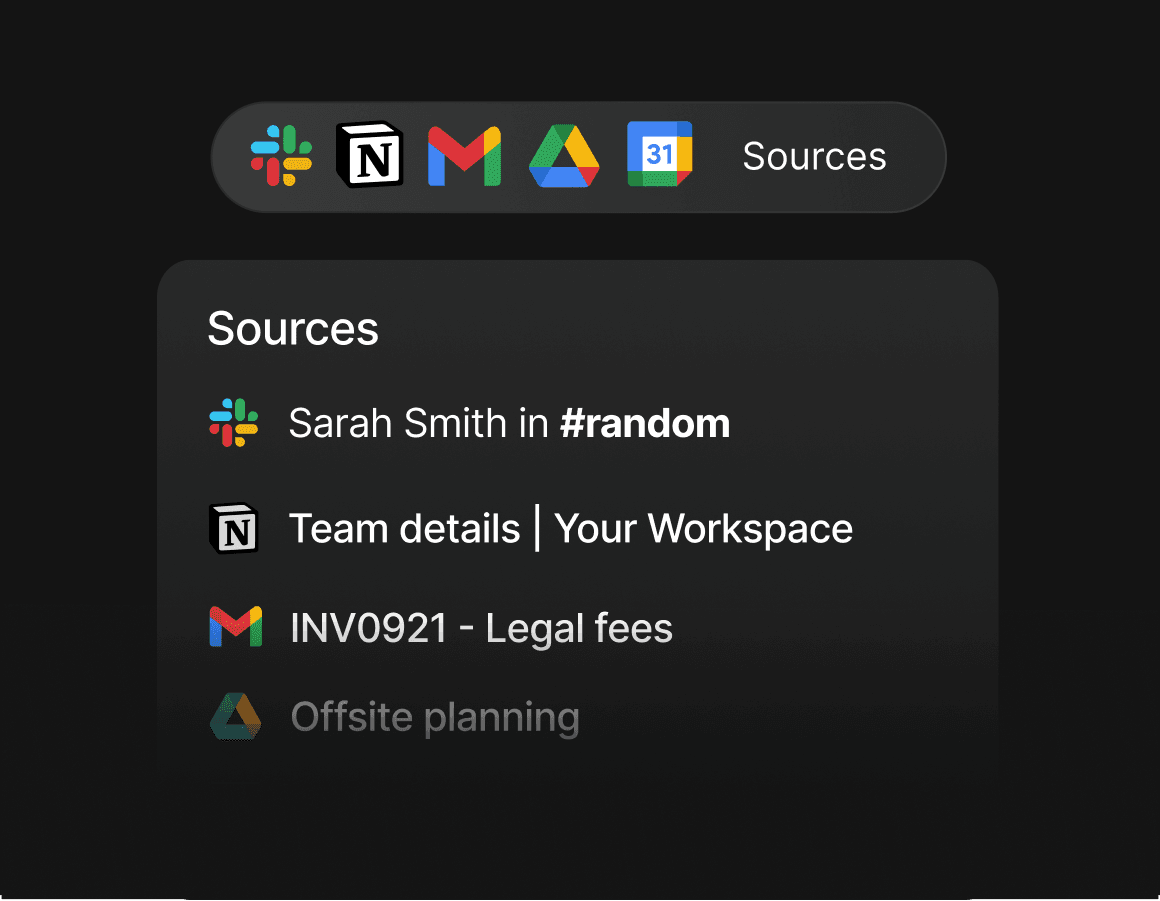Click the Sources label in the top pill
1160x901 pixels.
click(x=815, y=156)
